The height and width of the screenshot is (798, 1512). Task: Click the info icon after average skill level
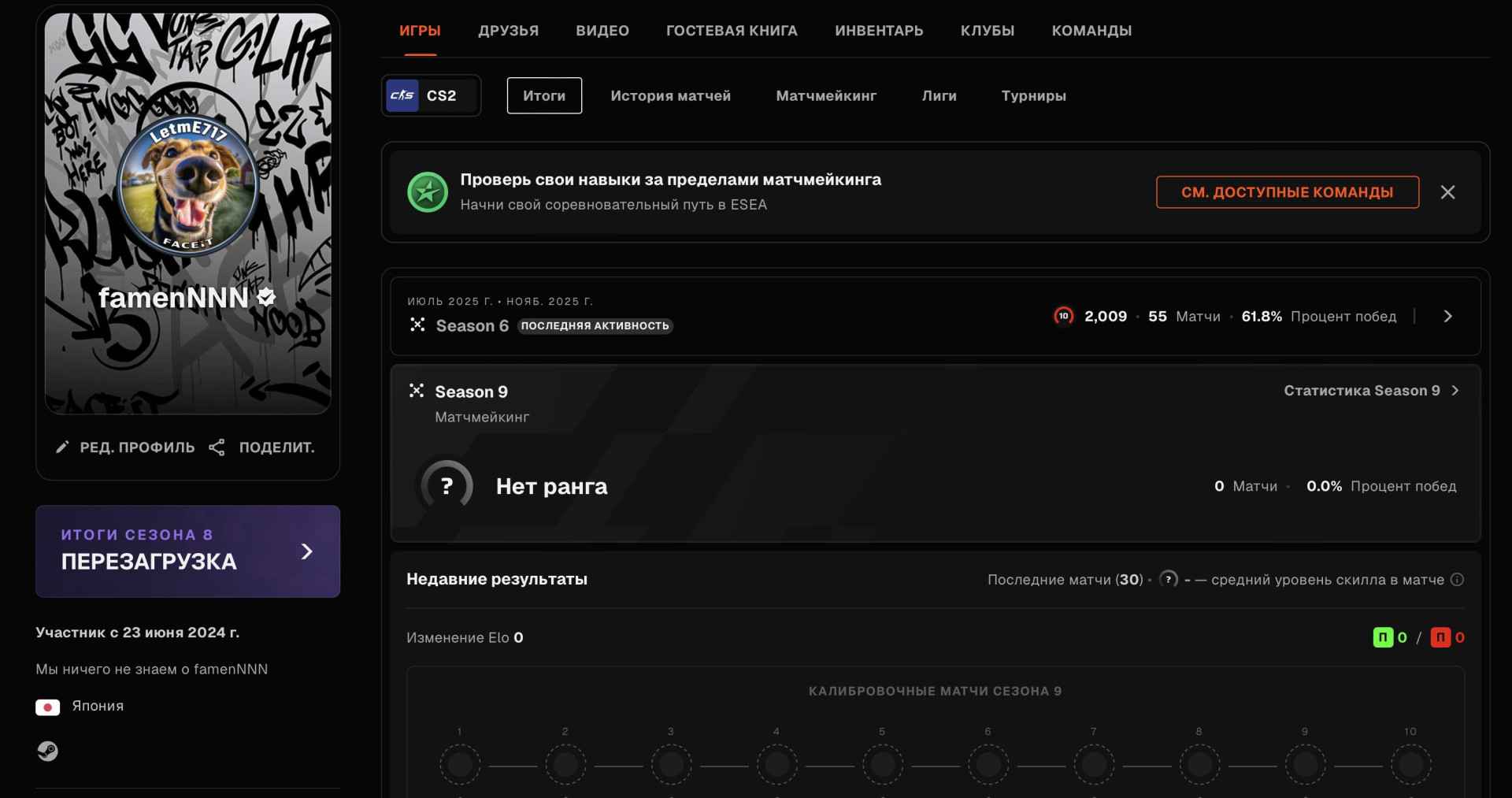[x=1458, y=580]
